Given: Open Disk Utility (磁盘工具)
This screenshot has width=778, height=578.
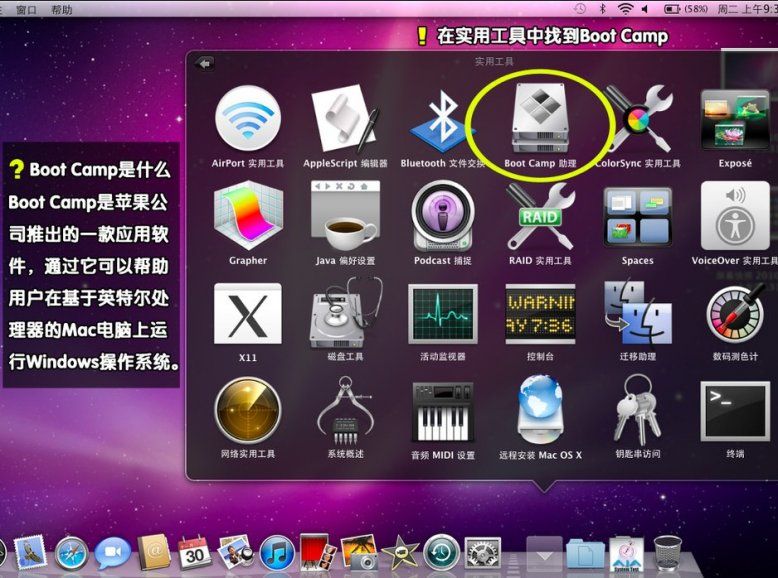Looking at the screenshot, I should (x=345, y=314).
